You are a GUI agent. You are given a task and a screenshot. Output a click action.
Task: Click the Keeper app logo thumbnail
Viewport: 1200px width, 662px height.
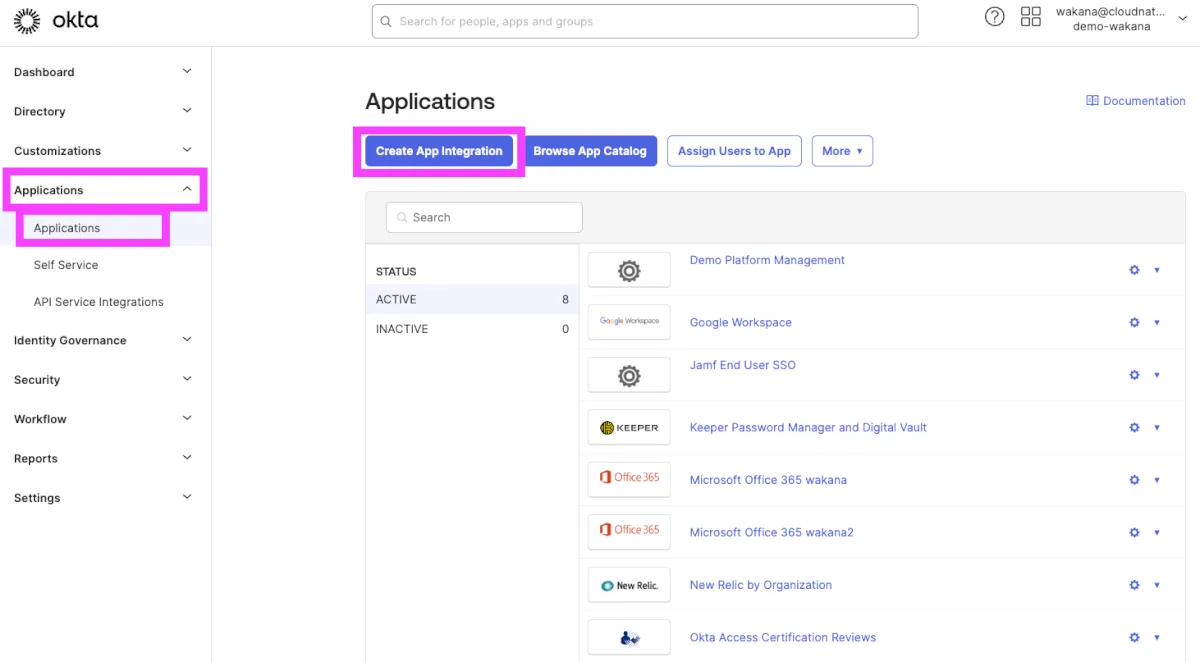click(629, 428)
